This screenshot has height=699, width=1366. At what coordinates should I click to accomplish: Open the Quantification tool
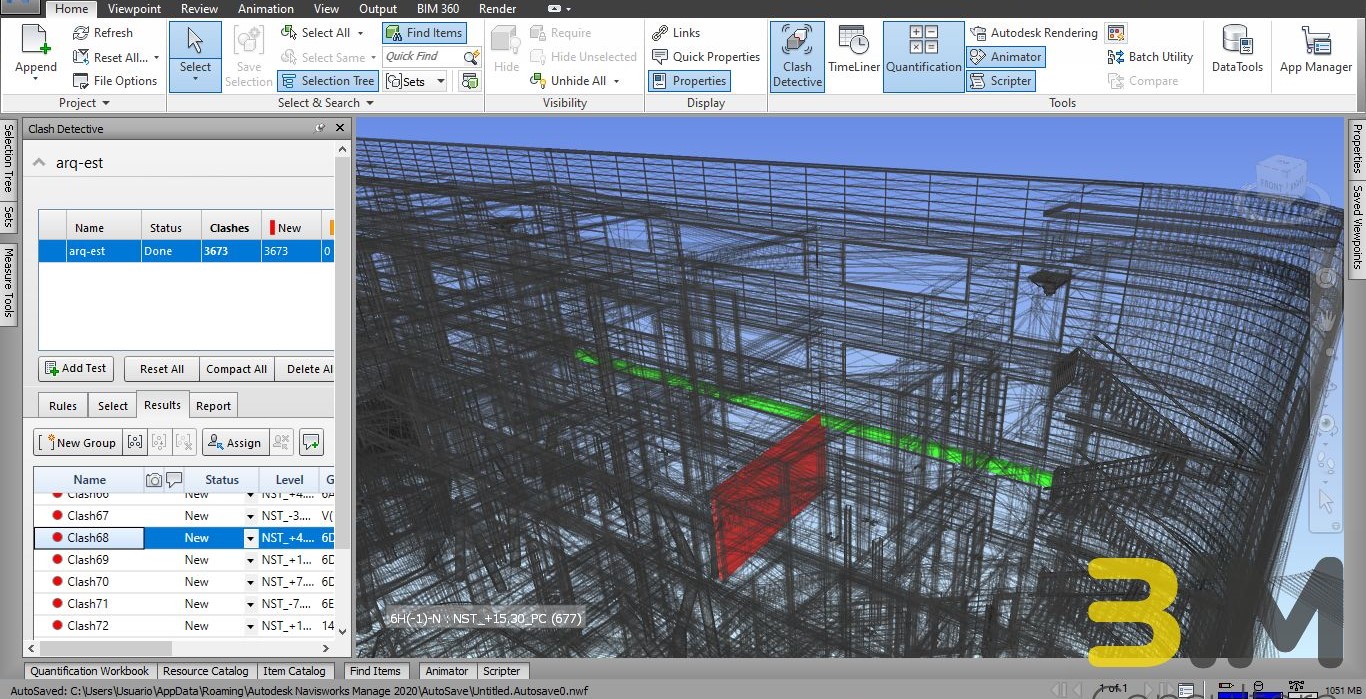tap(923, 57)
